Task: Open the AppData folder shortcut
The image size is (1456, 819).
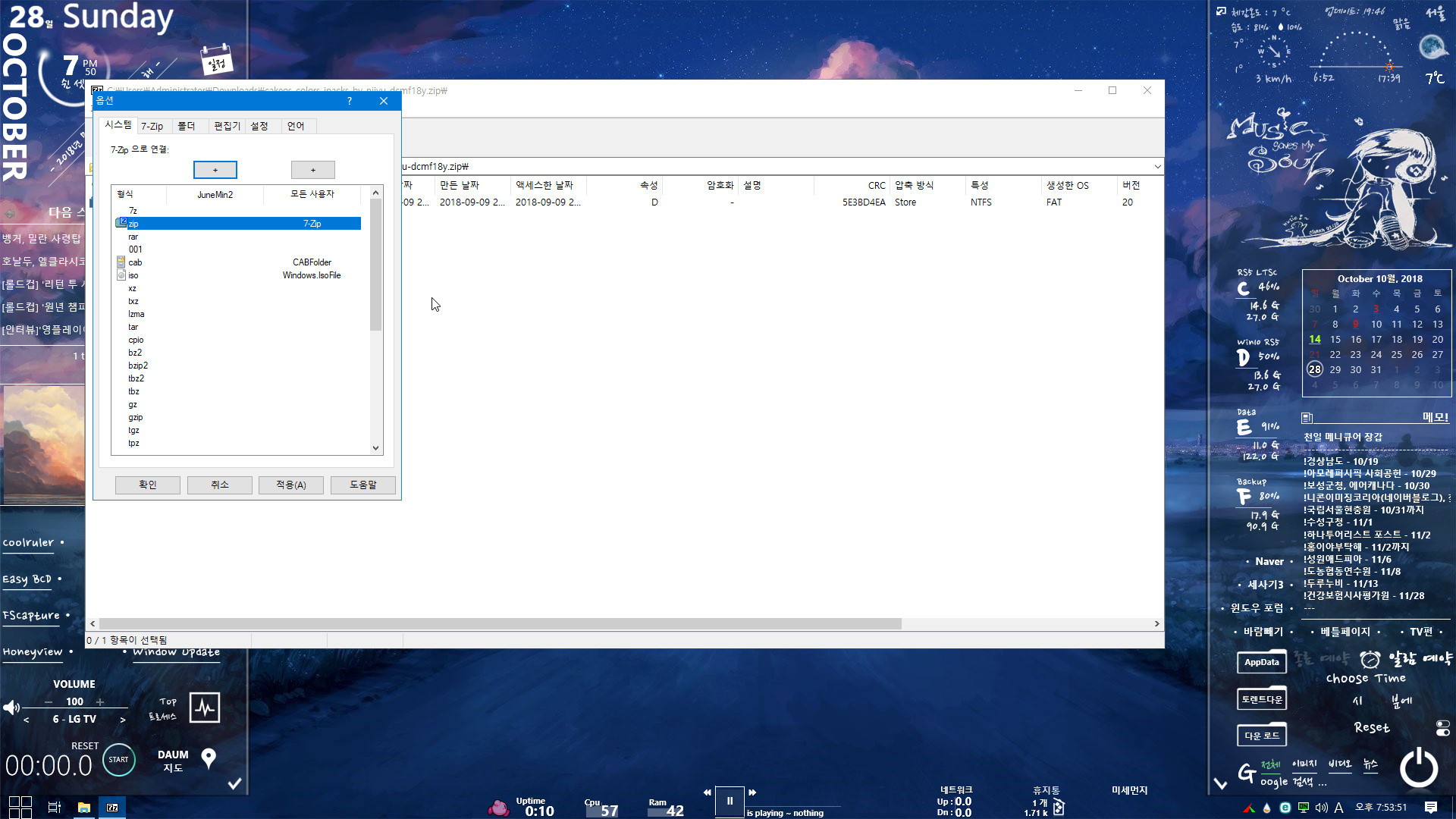Action: click(1262, 662)
